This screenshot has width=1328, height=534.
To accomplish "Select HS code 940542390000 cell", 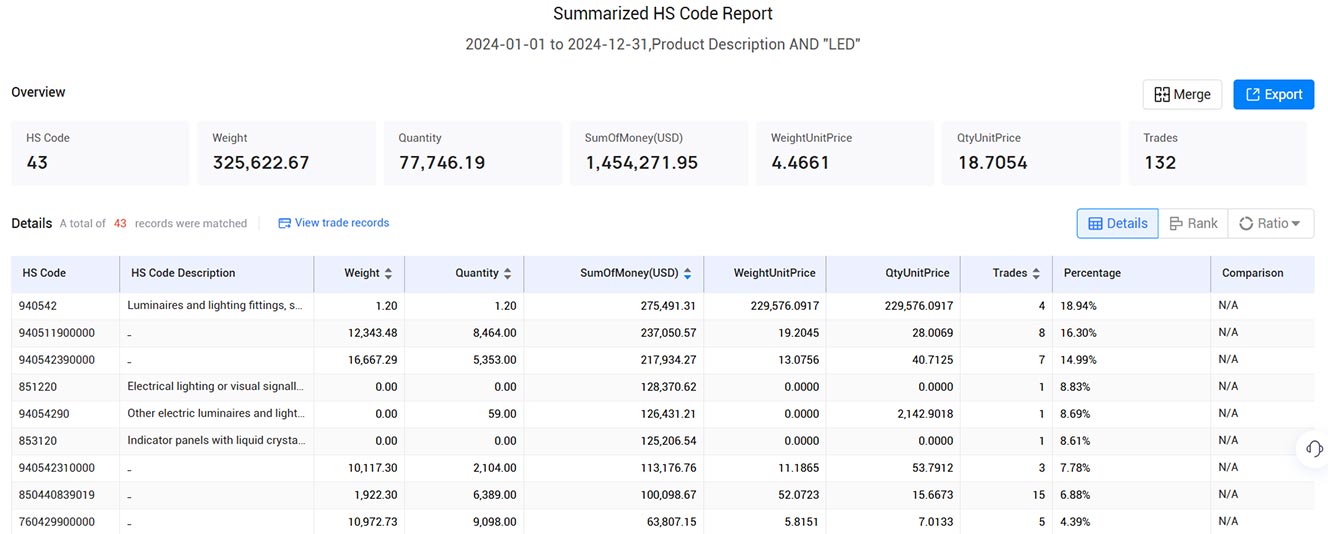I will 57,359.
